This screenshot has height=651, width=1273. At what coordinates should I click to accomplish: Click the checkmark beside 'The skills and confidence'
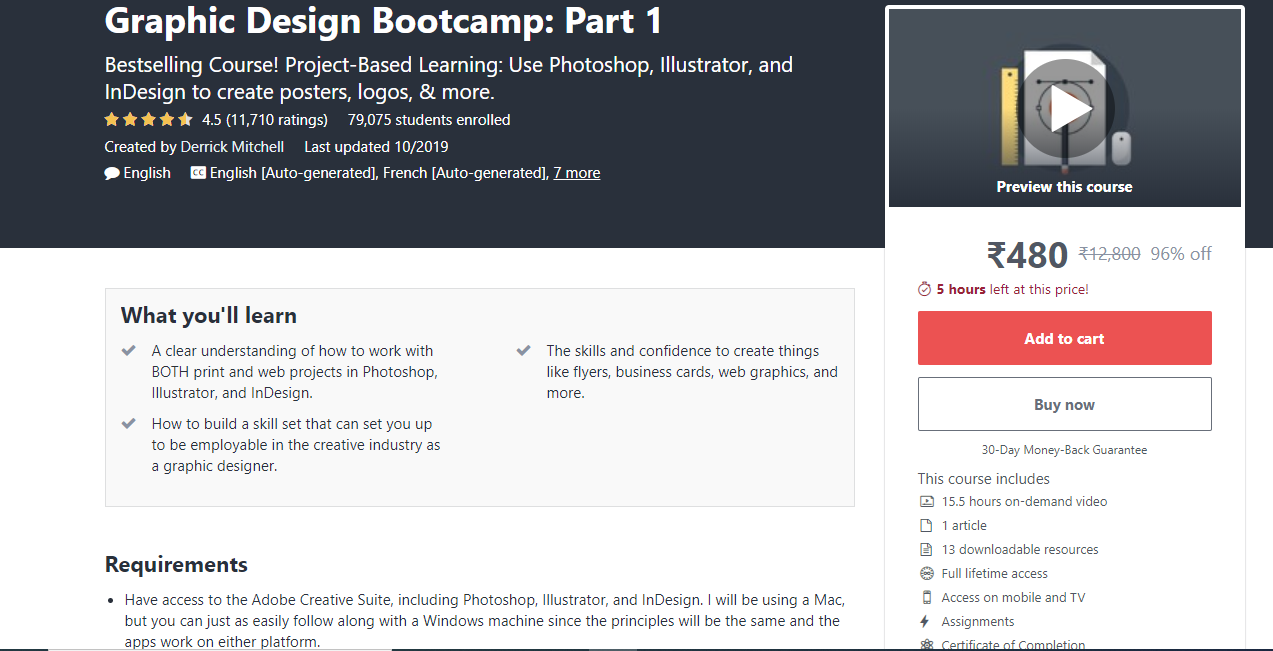pos(524,351)
